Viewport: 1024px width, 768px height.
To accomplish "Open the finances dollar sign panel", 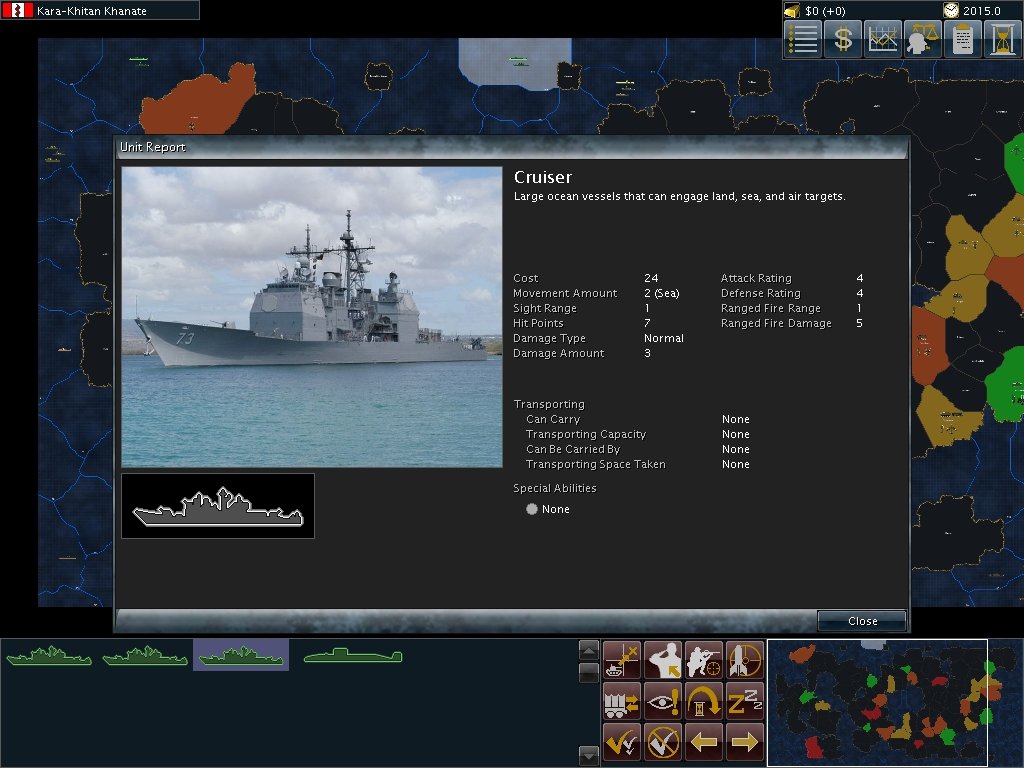I will [x=843, y=40].
